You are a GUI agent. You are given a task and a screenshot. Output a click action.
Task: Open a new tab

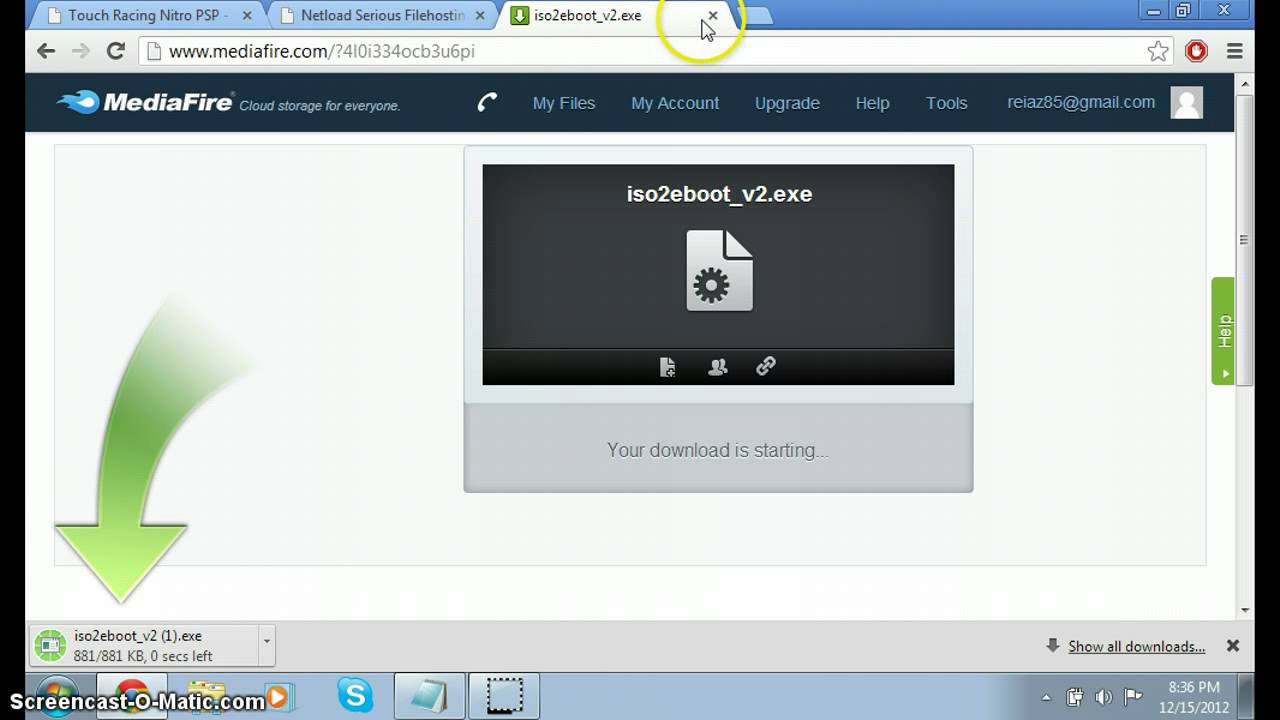click(x=758, y=16)
